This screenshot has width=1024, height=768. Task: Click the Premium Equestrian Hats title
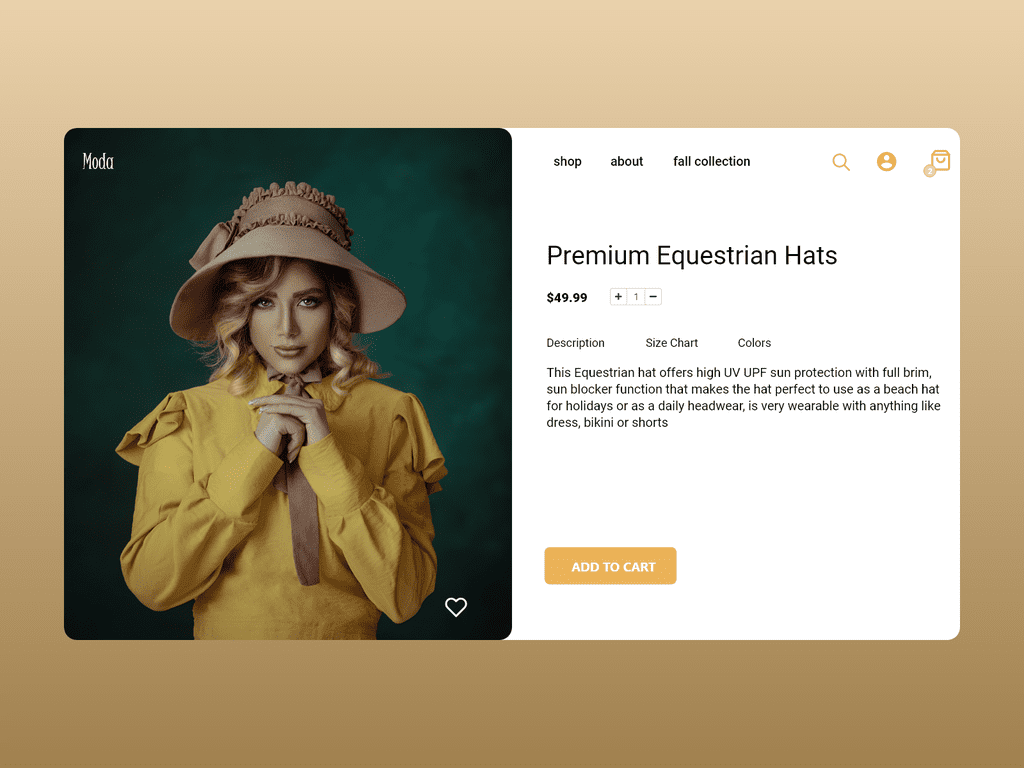(x=692, y=255)
